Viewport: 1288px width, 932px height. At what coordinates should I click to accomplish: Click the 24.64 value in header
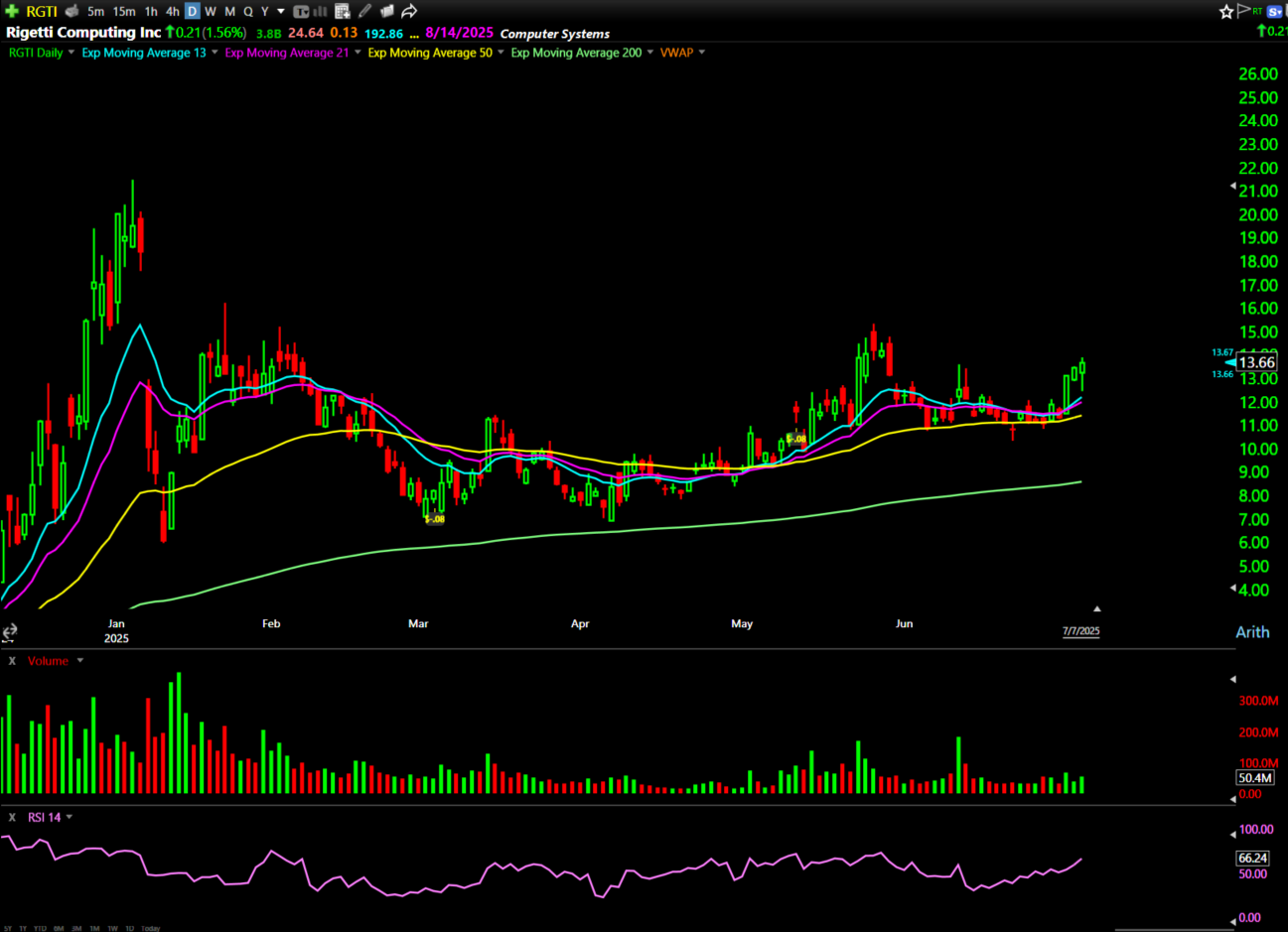coord(306,33)
